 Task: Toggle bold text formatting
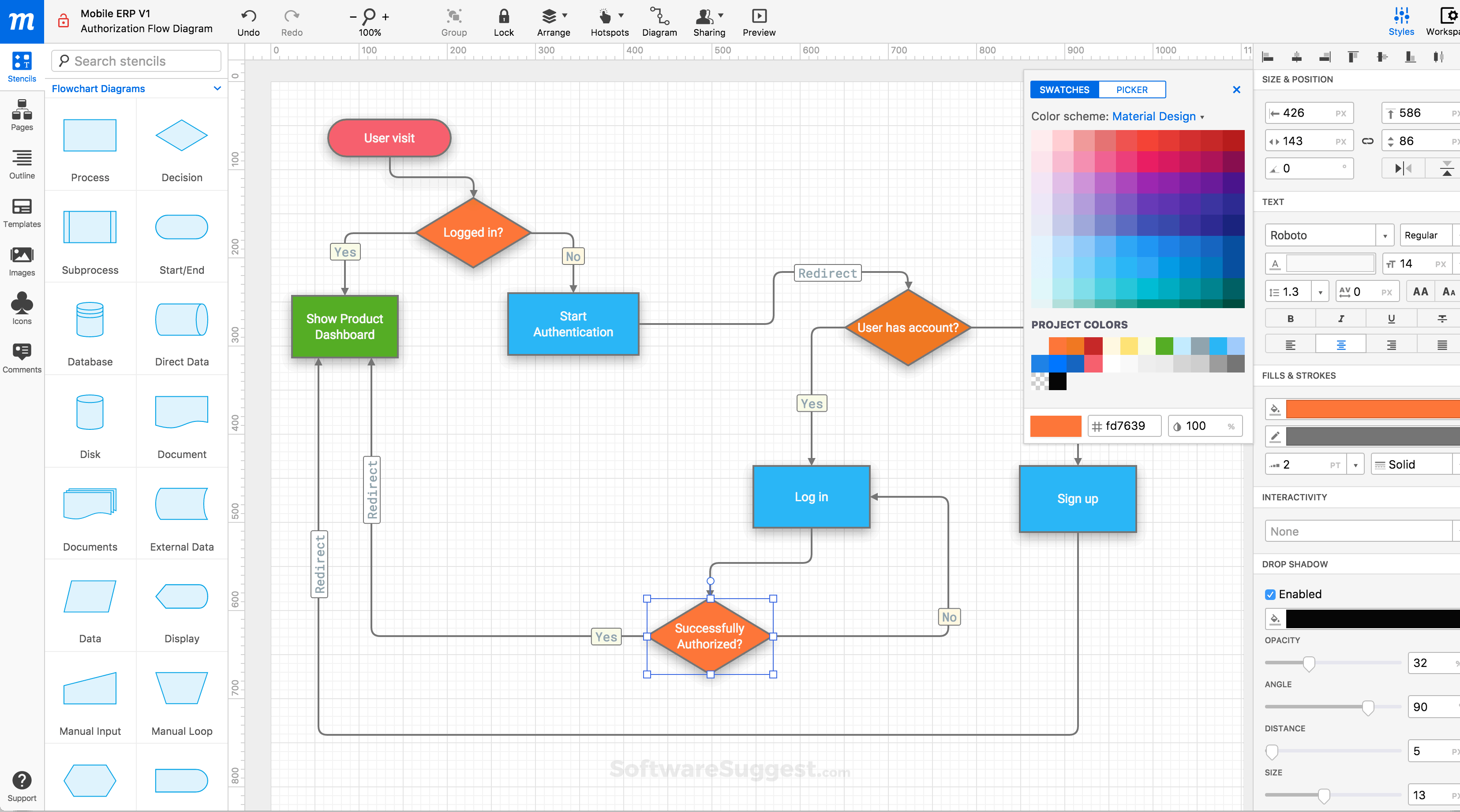(x=1290, y=319)
